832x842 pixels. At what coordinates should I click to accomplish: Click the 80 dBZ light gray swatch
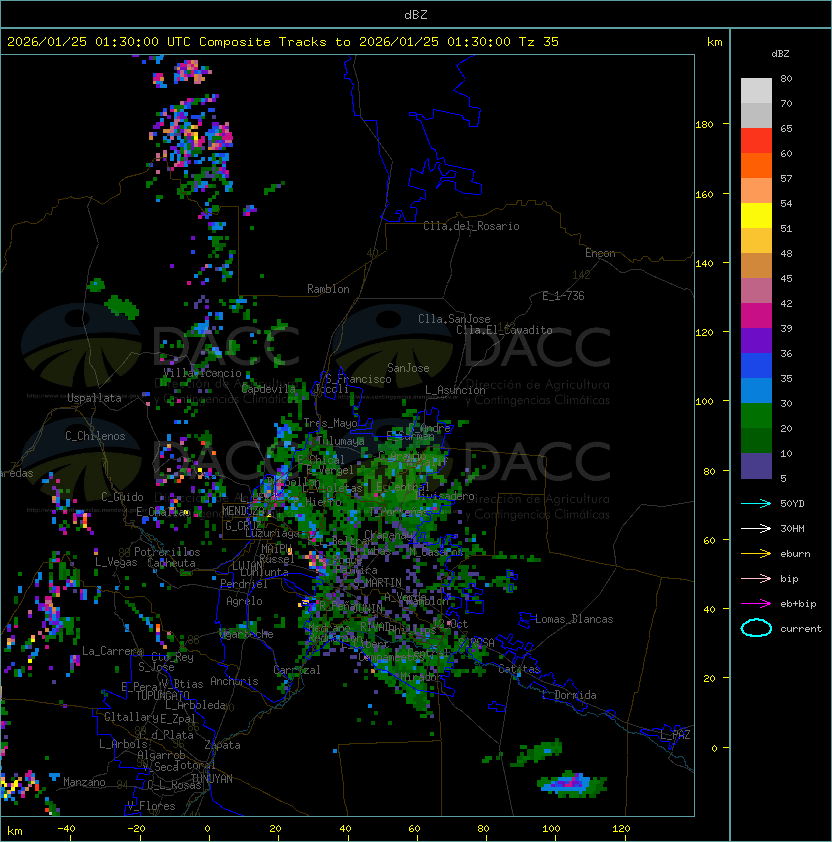(756, 91)
